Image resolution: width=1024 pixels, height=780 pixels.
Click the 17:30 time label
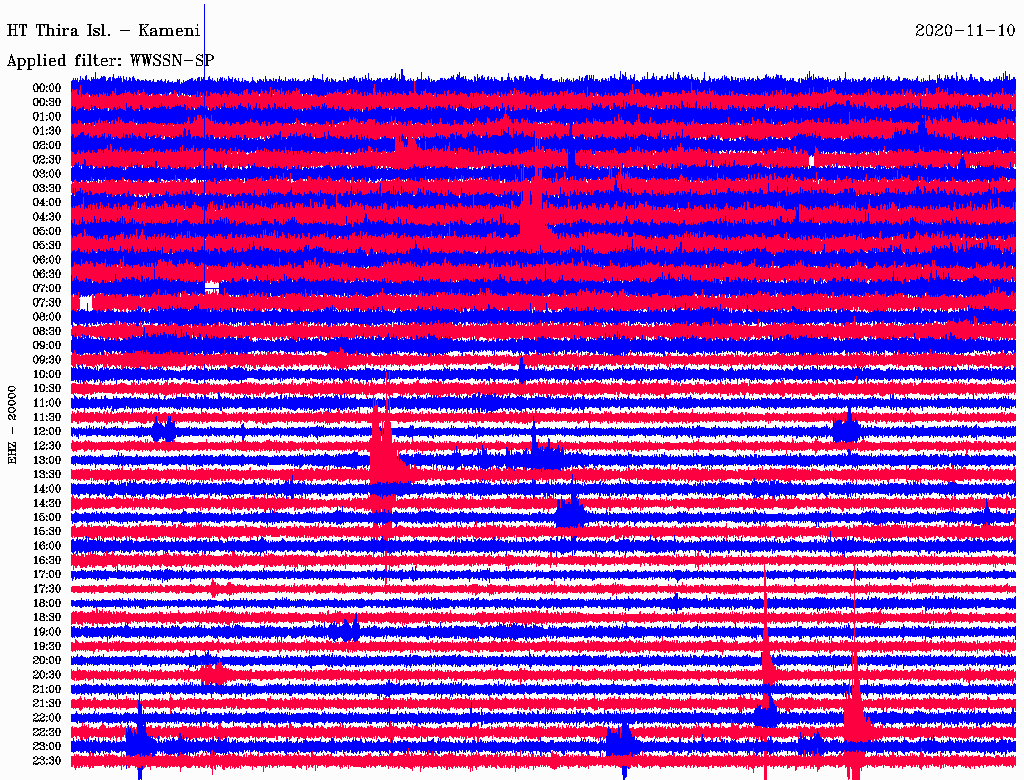coord(46,589)
